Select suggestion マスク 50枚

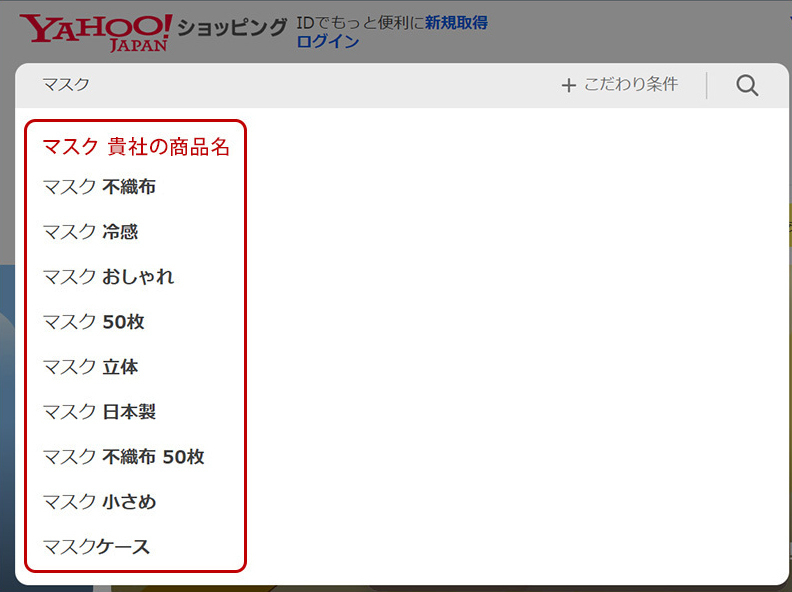(93, 322)
